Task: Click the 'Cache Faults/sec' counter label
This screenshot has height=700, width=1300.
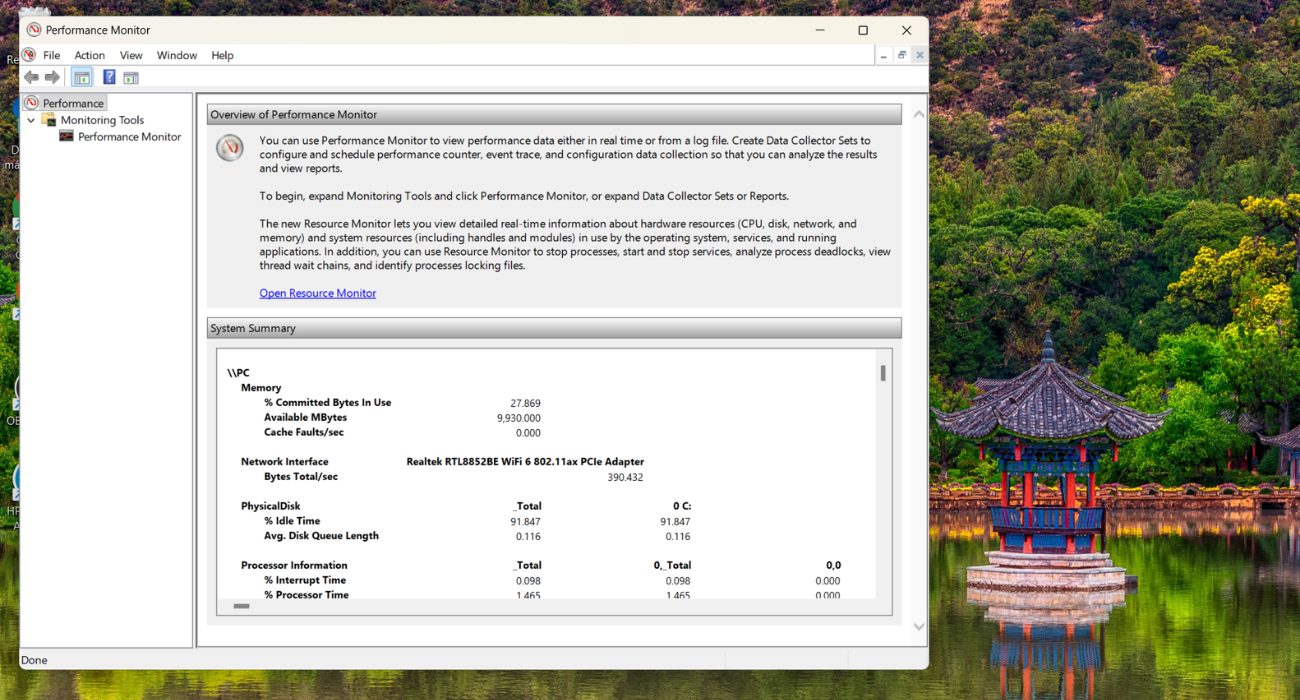Action: coord(304,433)
